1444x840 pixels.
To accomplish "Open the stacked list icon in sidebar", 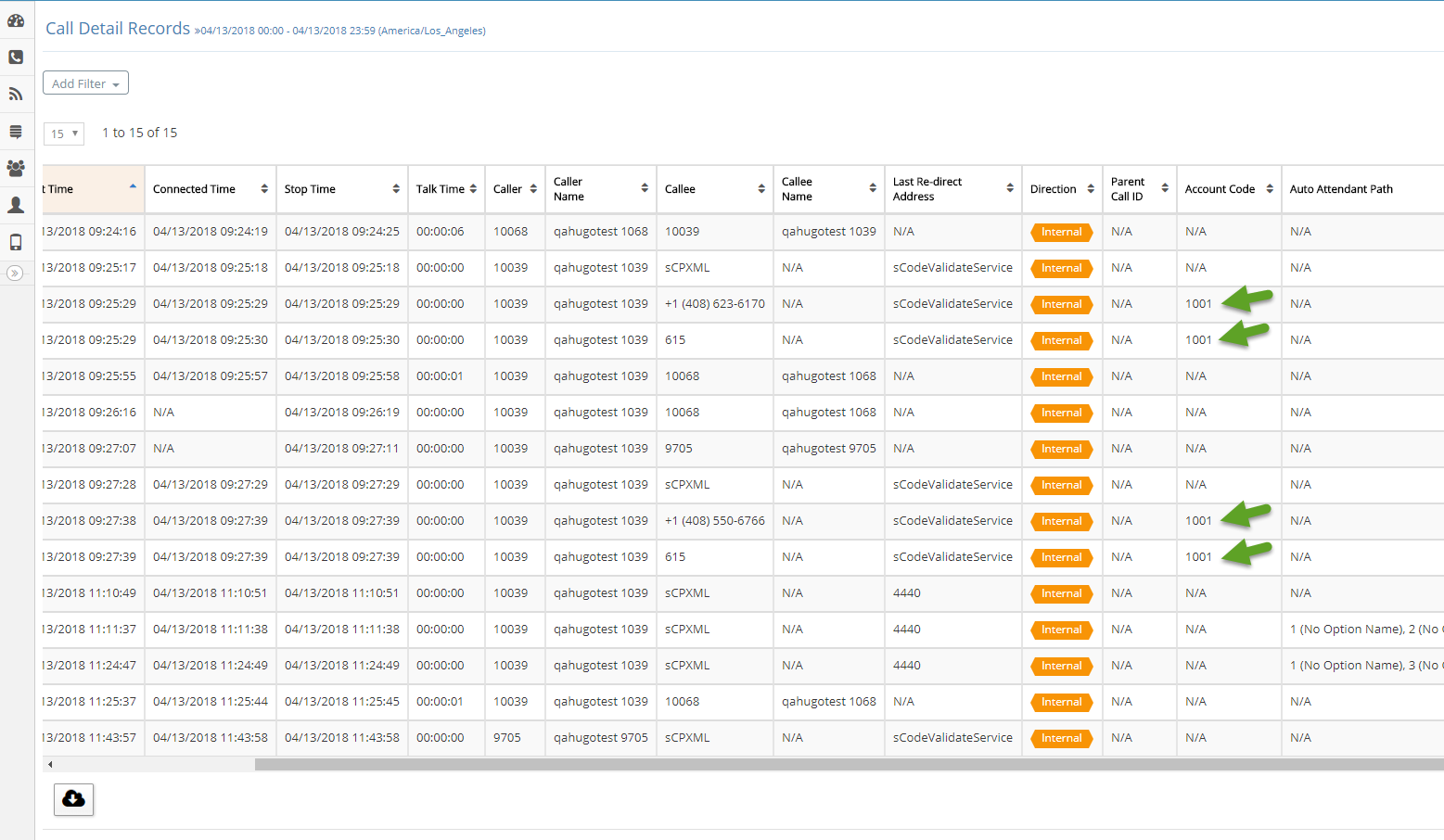I will click(x=16, y=132).
